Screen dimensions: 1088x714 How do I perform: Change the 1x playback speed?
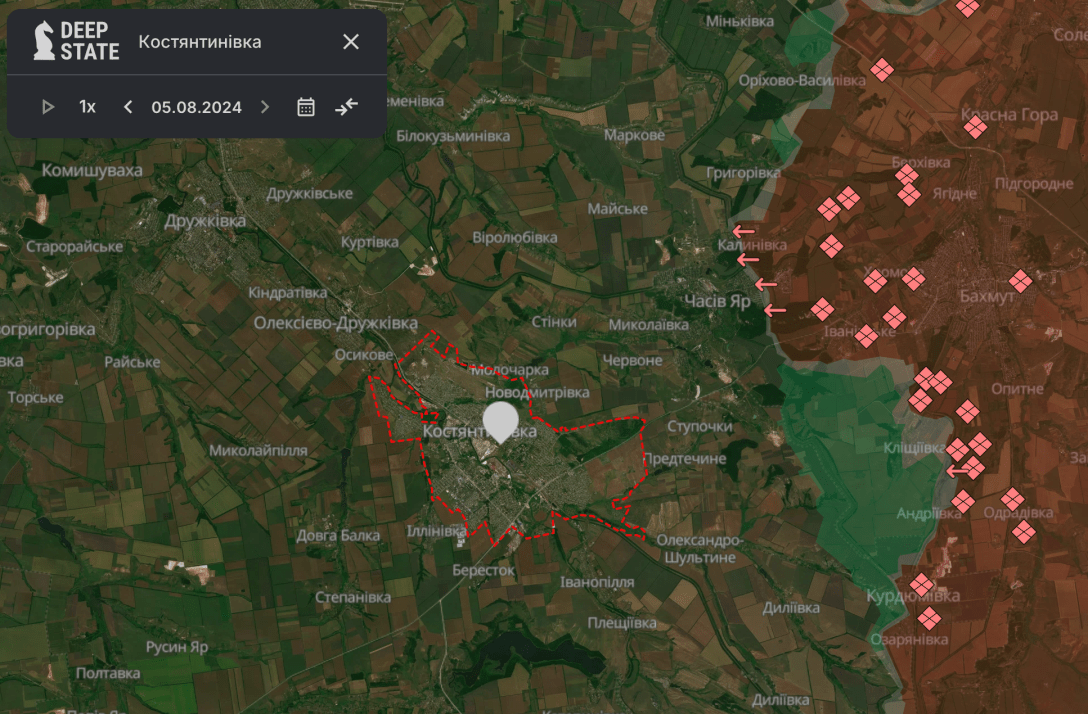(88, 107)
